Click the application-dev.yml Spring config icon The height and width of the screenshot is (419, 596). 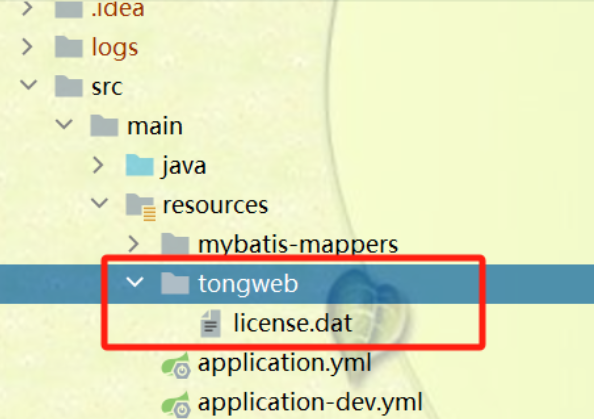tap(176, 405)
